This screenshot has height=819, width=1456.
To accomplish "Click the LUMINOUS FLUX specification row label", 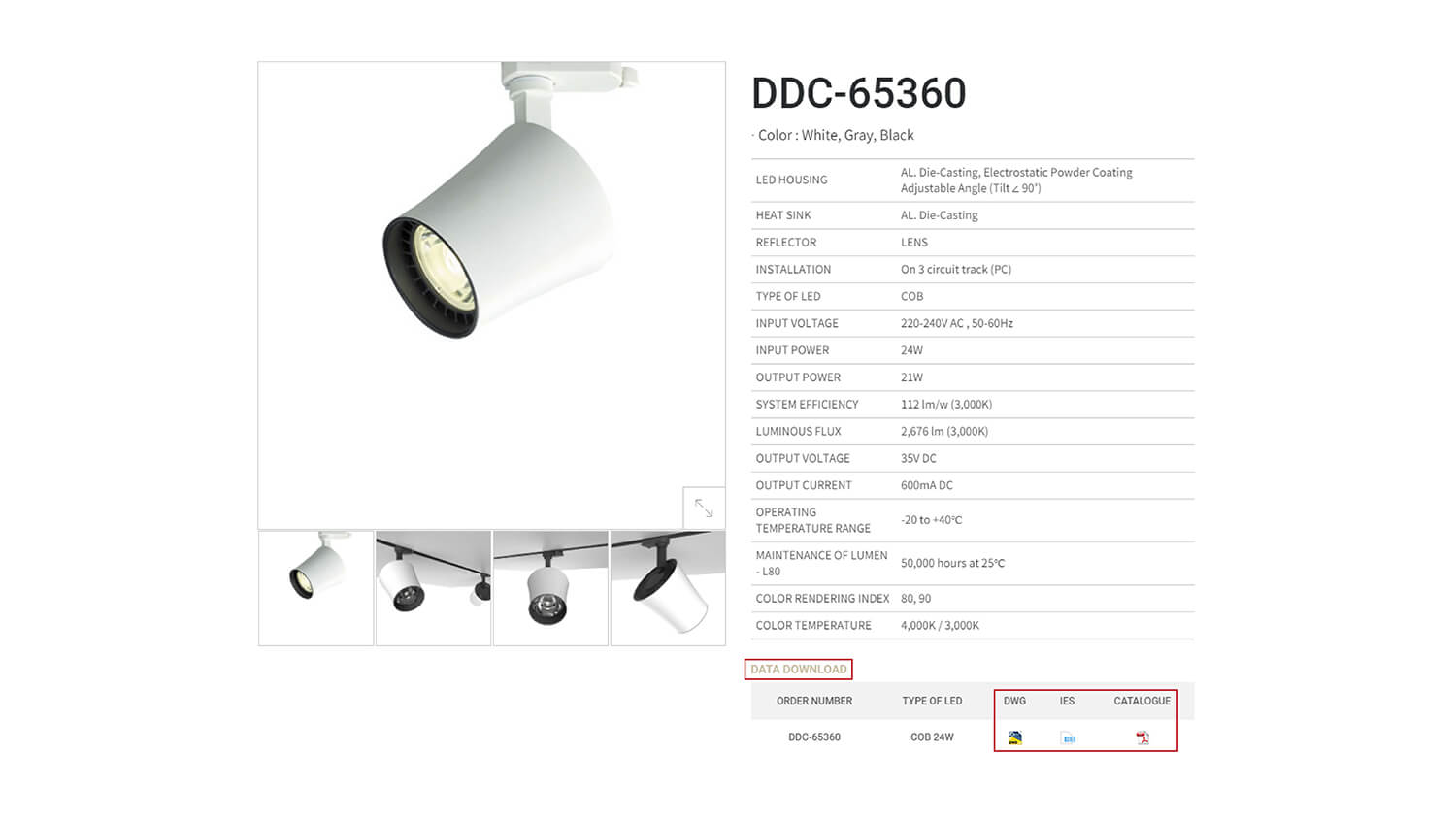I will 799,432.
